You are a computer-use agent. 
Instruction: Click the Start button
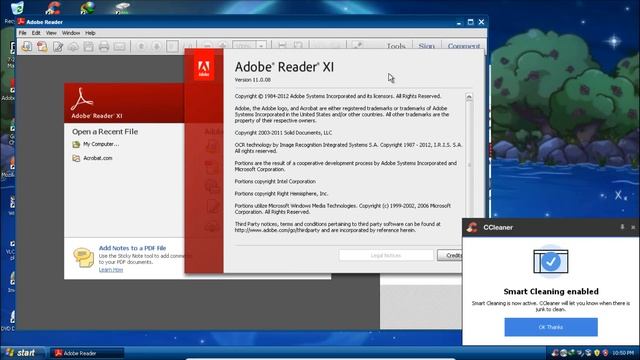(20, 353)
